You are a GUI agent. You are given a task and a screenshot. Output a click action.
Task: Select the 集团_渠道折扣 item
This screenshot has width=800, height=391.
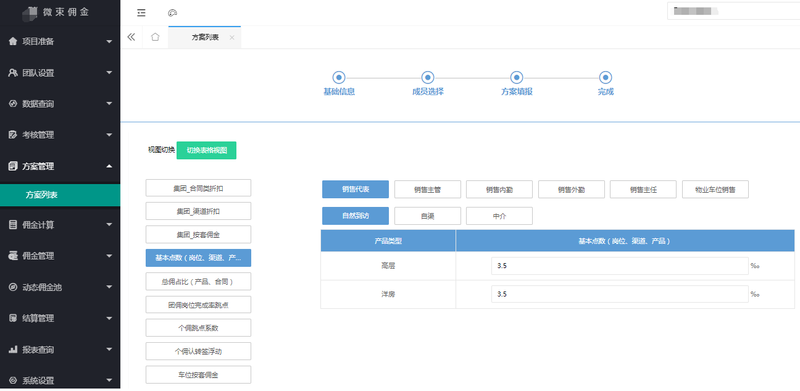[198, 211]
